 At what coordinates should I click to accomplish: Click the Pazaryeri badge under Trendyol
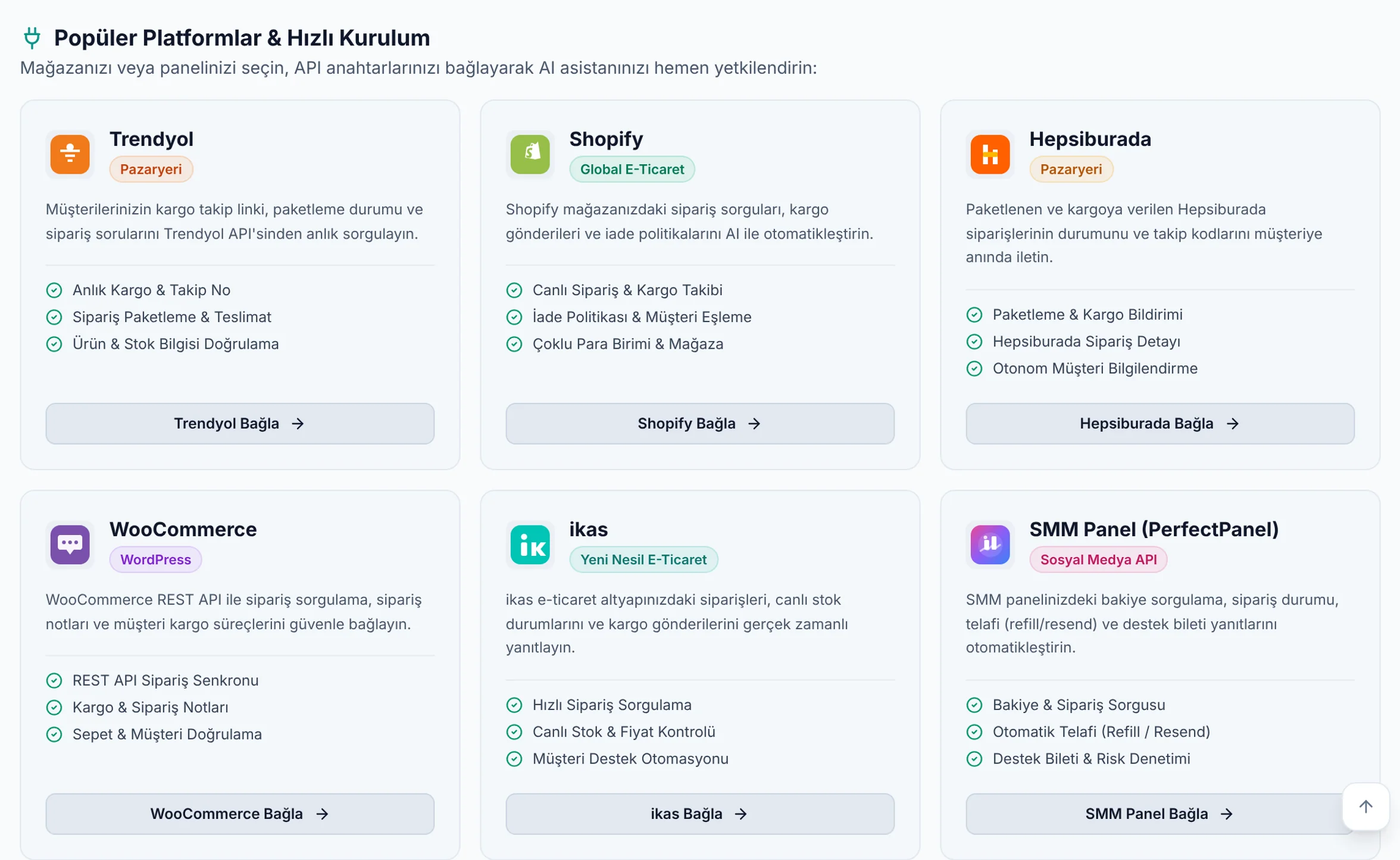151,169
